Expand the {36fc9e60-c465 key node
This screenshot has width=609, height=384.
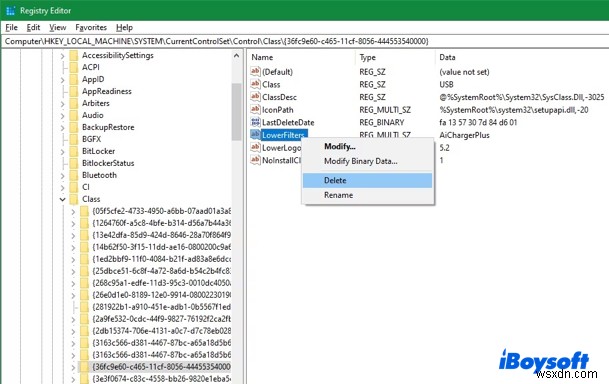point(73,367)
